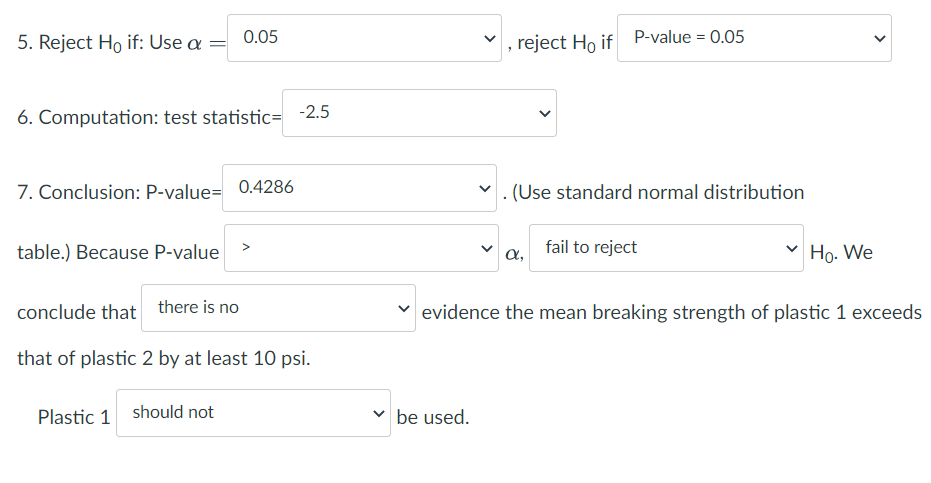Click the chevron arrow of the 'fail to reject' dropdown

click(x=791, y=249)
